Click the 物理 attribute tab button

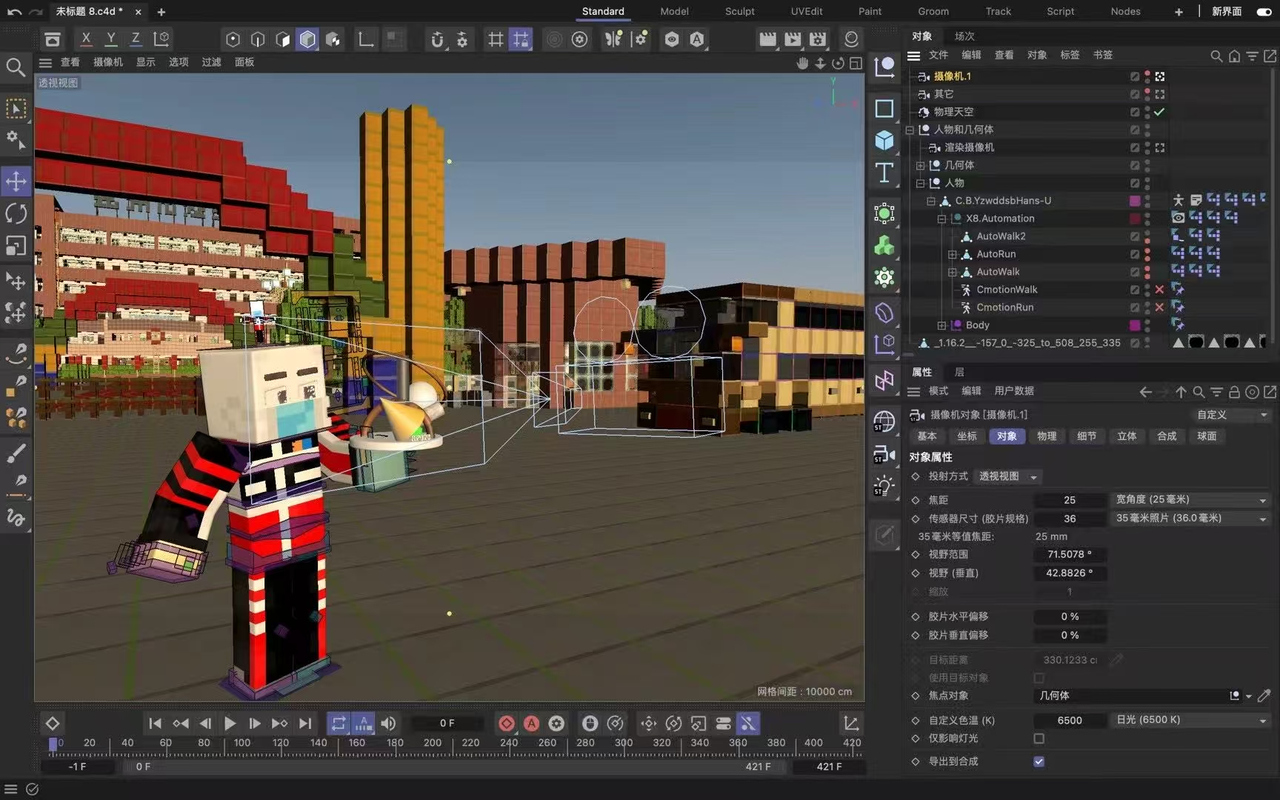(x=1047, y=436)
